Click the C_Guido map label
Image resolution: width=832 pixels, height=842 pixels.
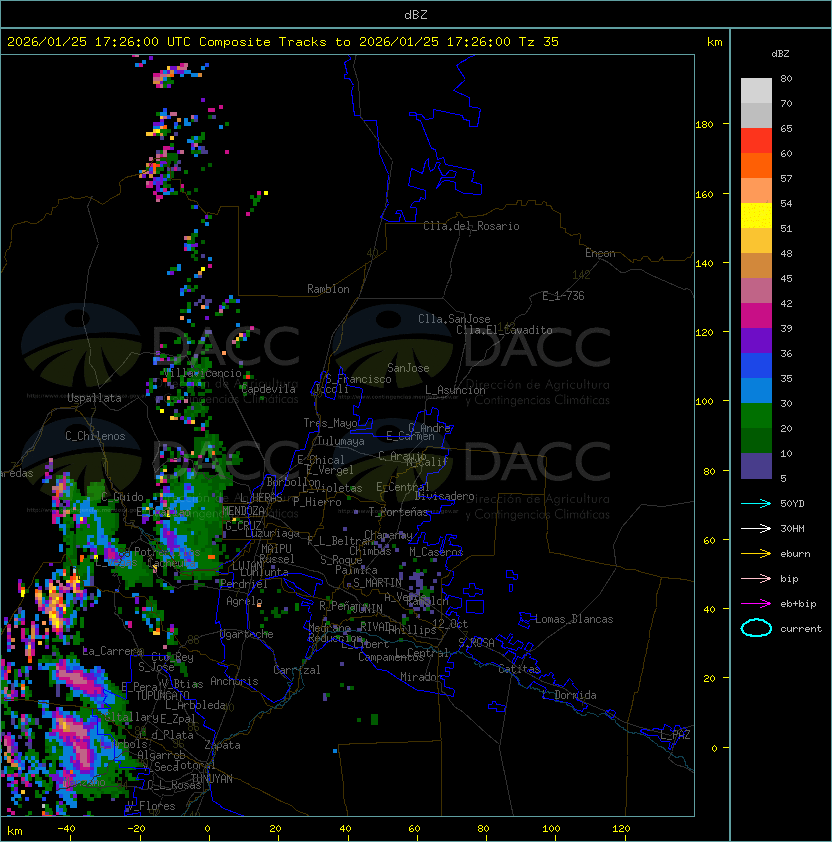pos(122,497)
